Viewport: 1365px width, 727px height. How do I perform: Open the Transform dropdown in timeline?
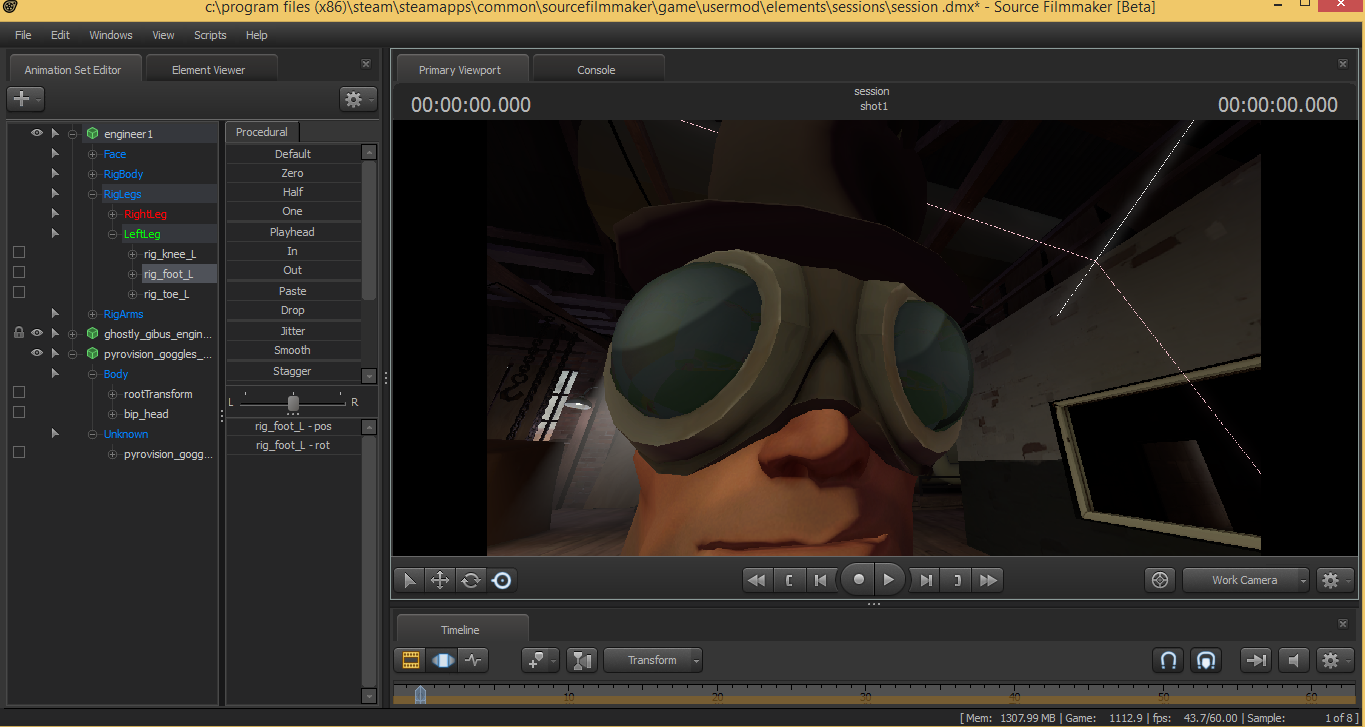[x=652, y=660]
